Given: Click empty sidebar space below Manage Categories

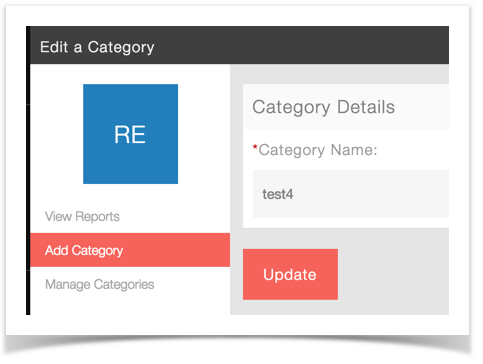Looking at the screenshot, I should [130, 305].
